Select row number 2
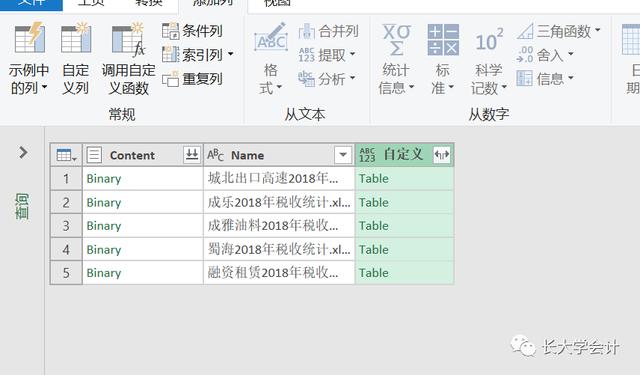This screenshot has width=640, height=375. coord(66,202)
